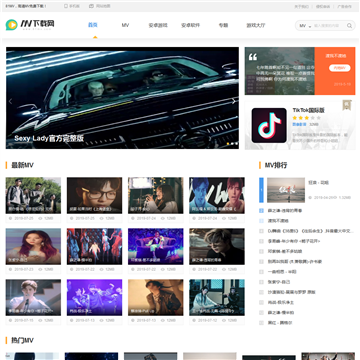This screenshot has width=360, height=360.
Task: Open 薛之谦-慢半拍 in the ranking list
Action: (x=281, y=313)
